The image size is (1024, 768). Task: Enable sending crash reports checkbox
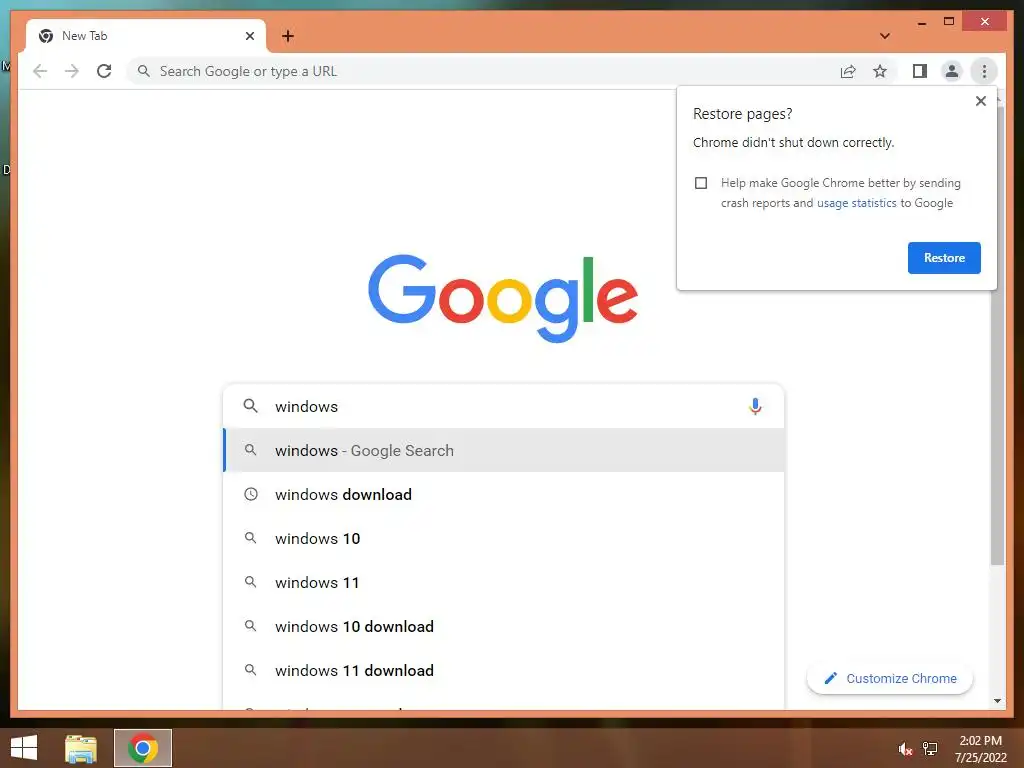pos(701,183)
